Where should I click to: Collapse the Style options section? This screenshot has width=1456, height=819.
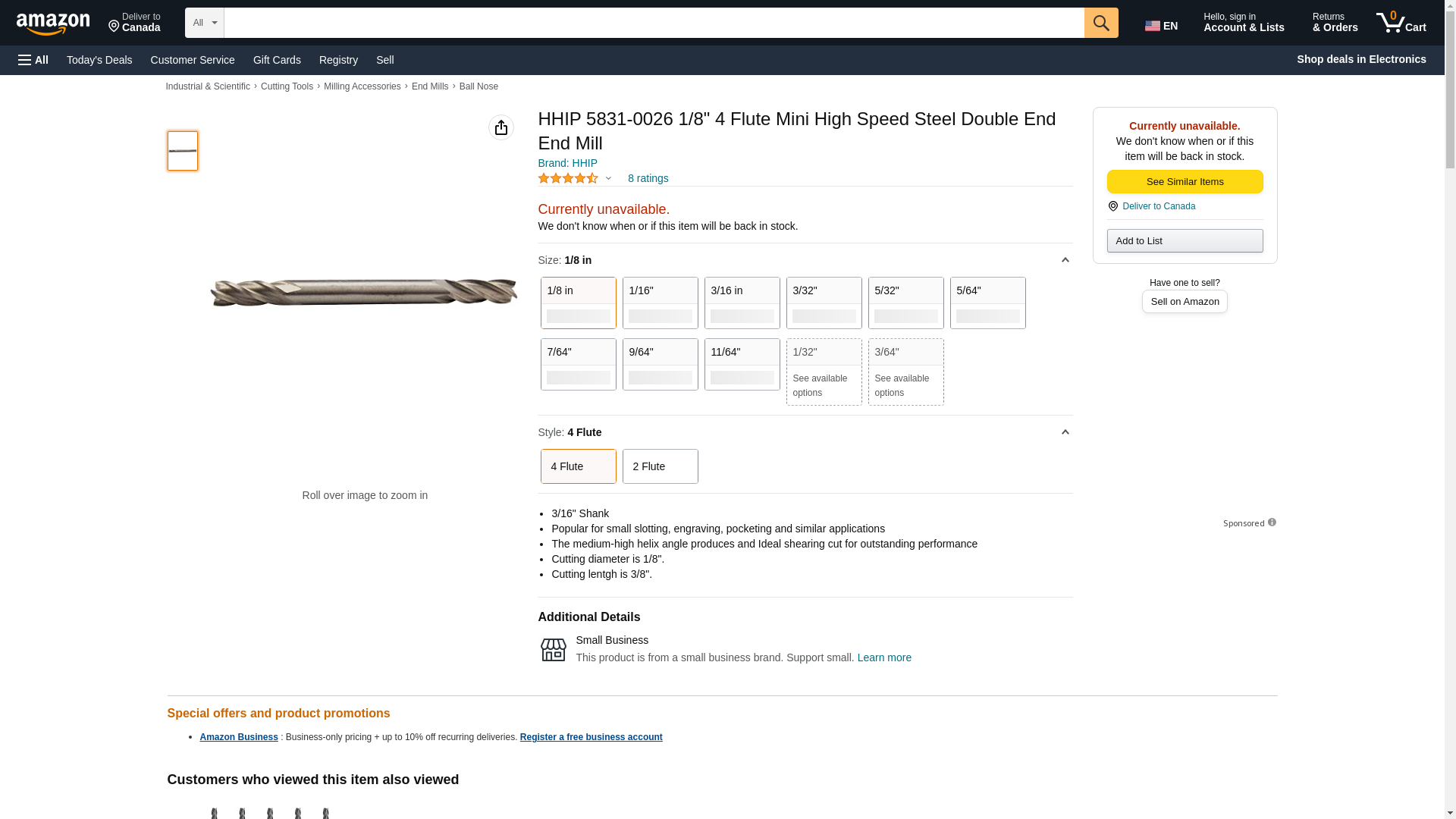(x=1065, y=432)
